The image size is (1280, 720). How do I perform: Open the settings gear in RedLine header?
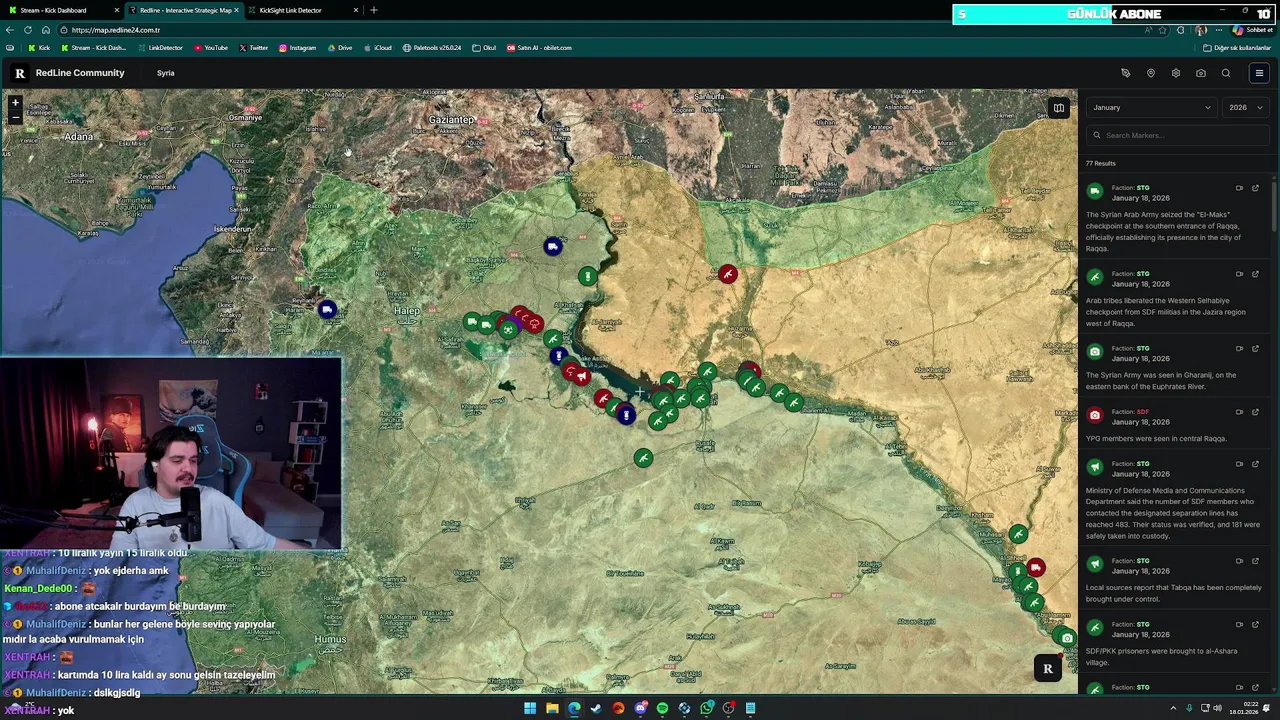1176,73
